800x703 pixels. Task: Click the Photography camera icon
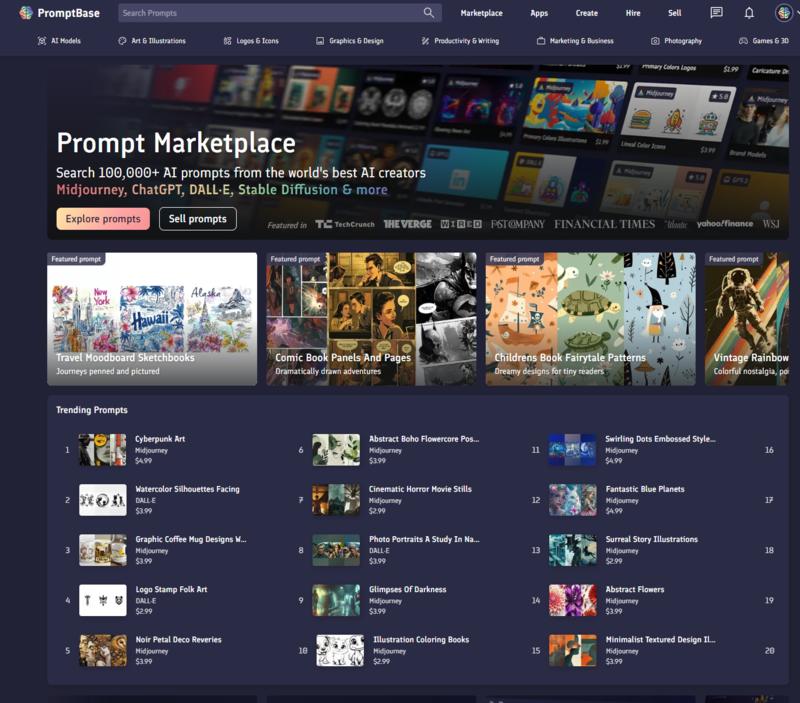pyautogui.click(x=655, y=41)
